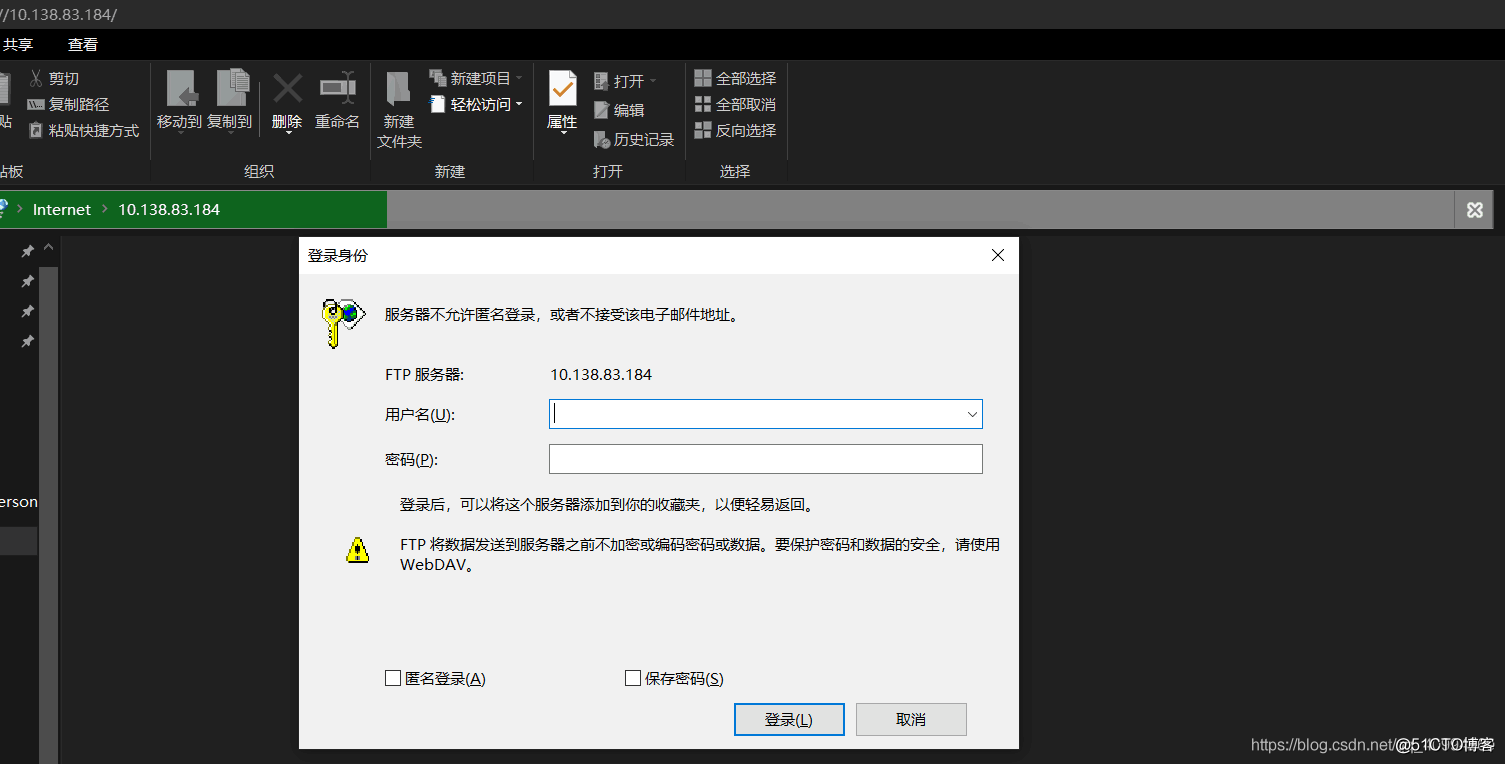
Task: Expand the Delete (删除) dropdown arrow
Action: coord(288,131)
